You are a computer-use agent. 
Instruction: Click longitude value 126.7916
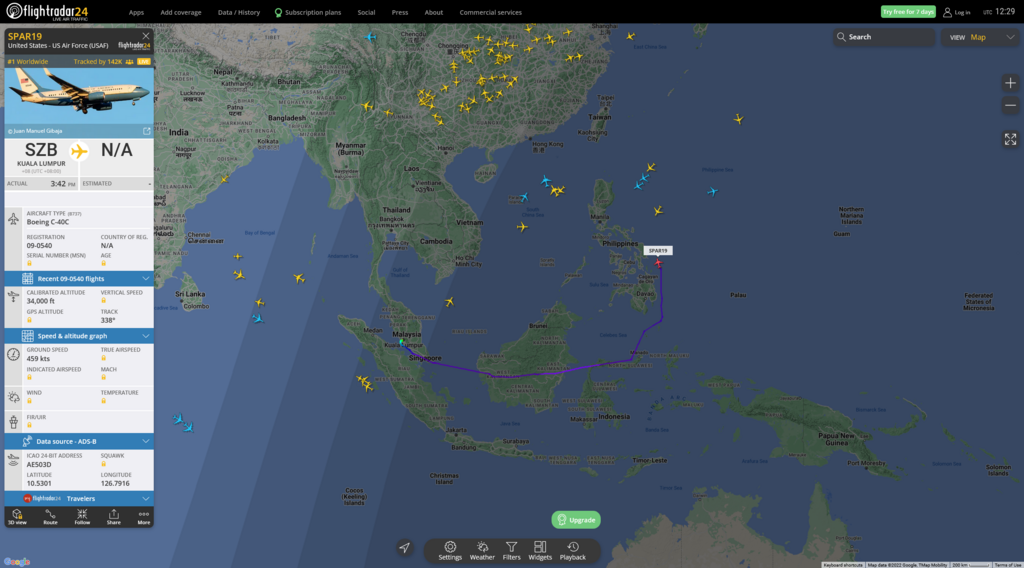[x=115, y=483]
